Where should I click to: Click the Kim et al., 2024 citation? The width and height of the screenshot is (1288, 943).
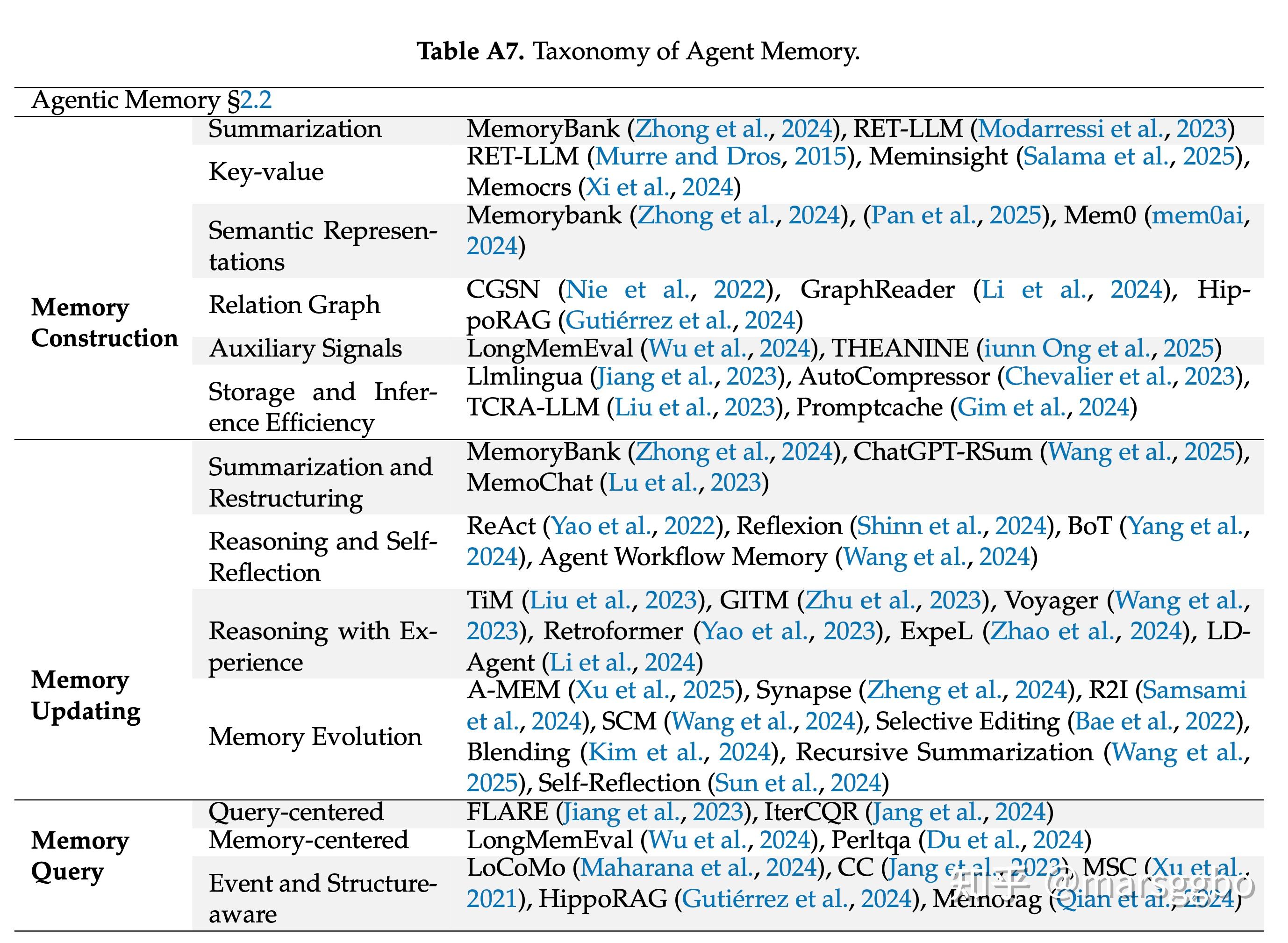coord(680,752)
